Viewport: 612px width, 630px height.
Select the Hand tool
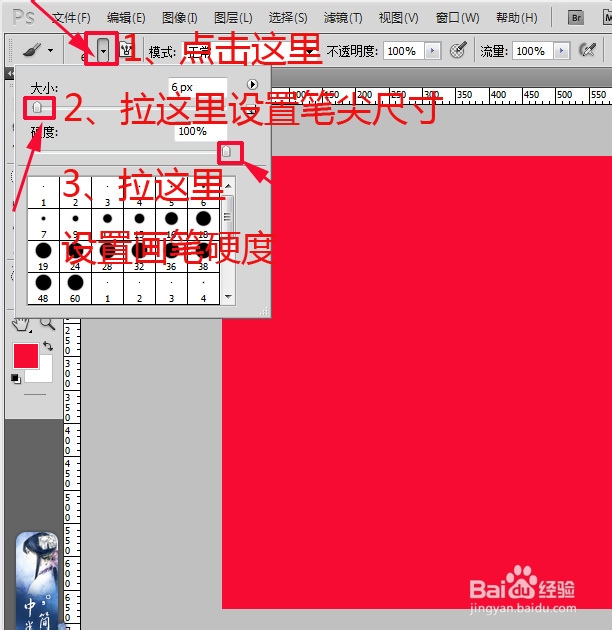pos(22,324)
